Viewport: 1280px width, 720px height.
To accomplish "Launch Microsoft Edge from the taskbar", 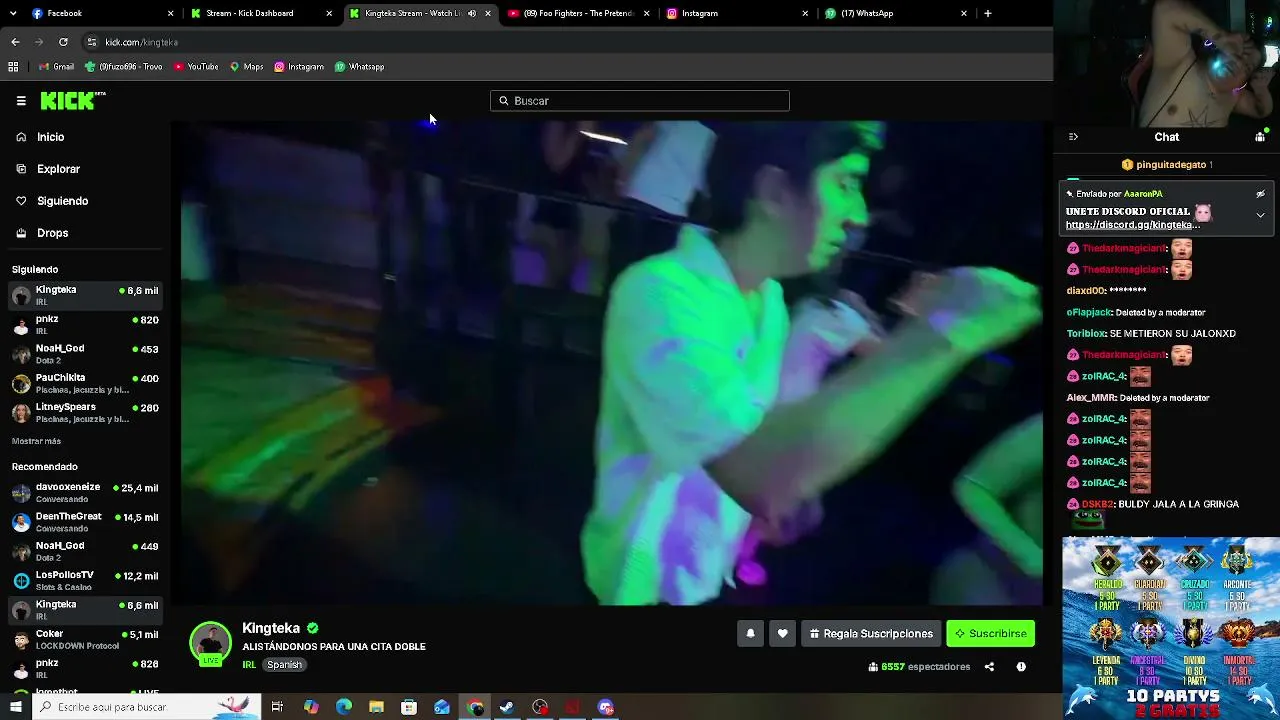I will pyautogui.click(x=344, y=707).
